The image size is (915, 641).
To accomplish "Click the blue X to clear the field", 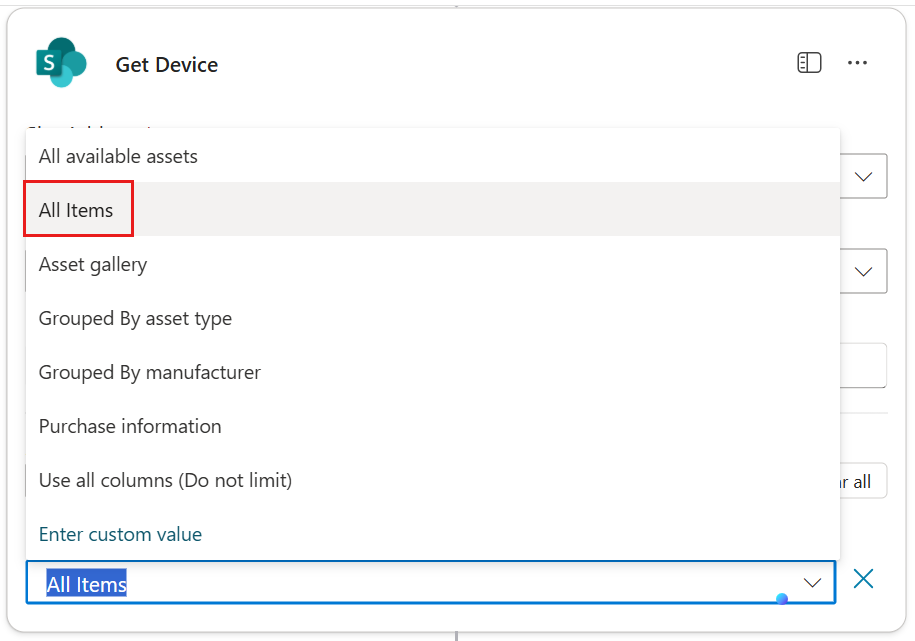I will tap(863, 578).
